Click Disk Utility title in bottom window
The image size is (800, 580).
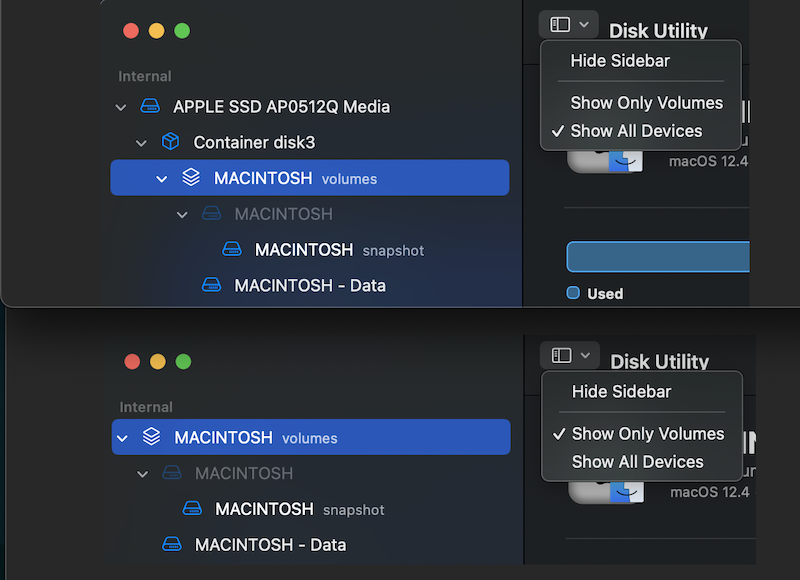[660, 362]
